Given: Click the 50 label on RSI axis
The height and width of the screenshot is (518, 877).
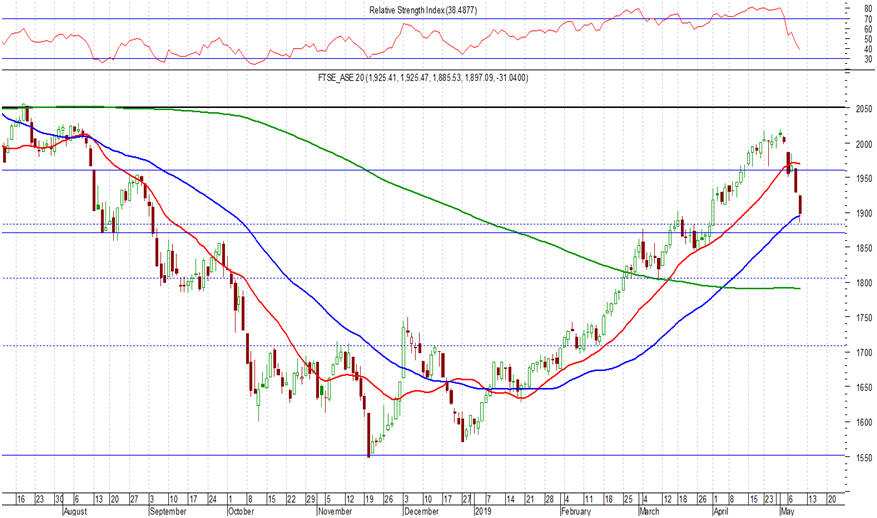Looking at the screenshot, I should tap(868, 39).
